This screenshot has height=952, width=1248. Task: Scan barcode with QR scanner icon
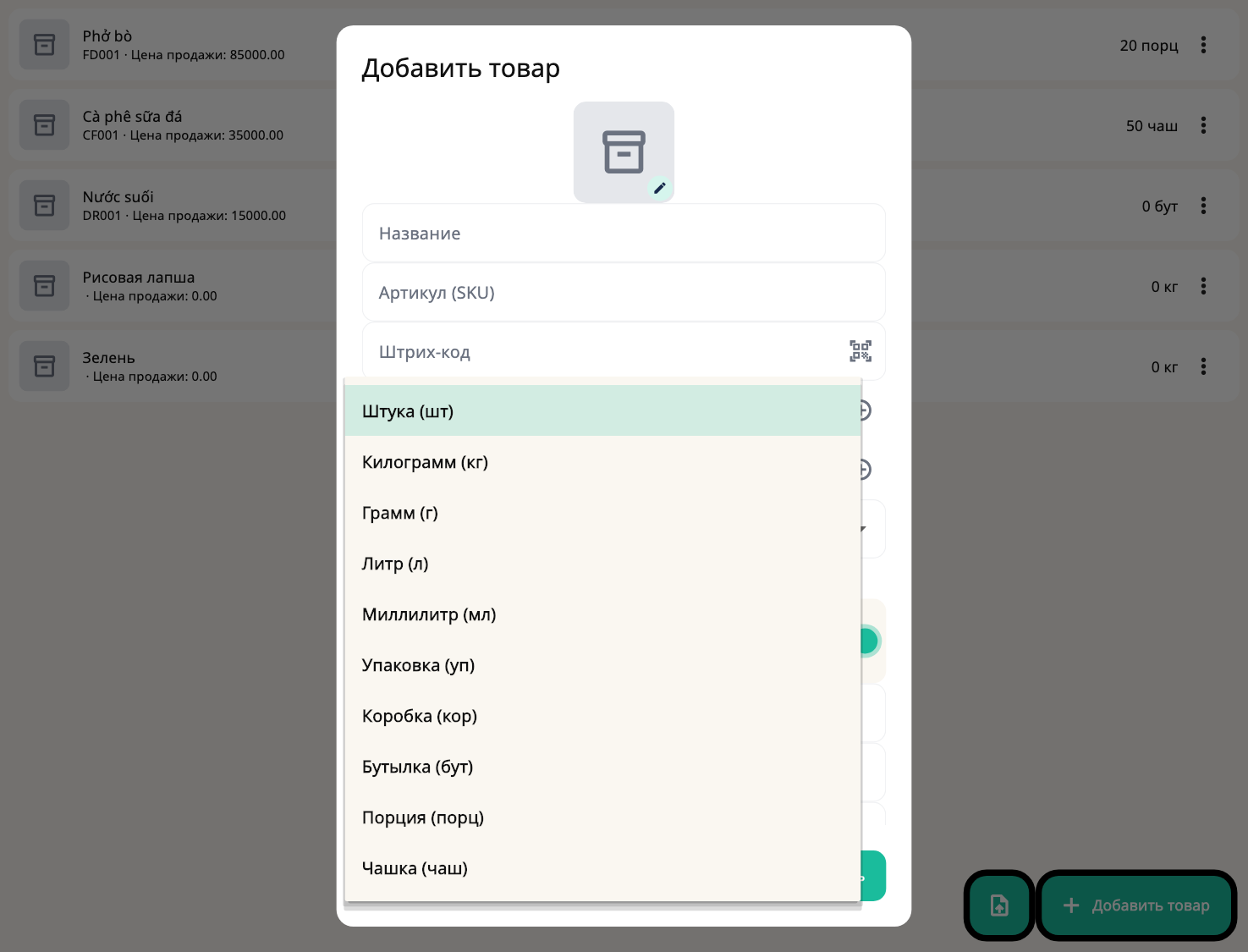click(860, 351)
